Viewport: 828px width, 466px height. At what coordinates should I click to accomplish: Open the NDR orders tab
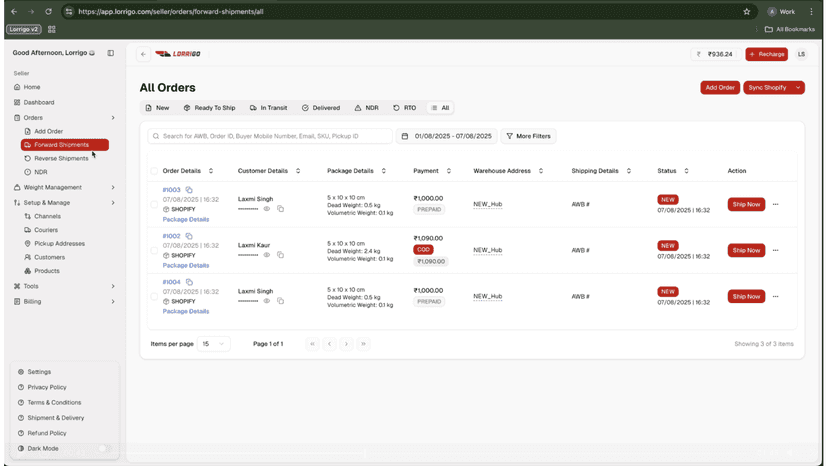[x=366, y=108]
